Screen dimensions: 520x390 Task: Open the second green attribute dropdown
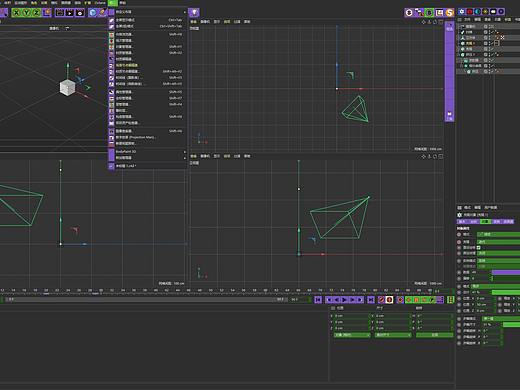(498, 242)
